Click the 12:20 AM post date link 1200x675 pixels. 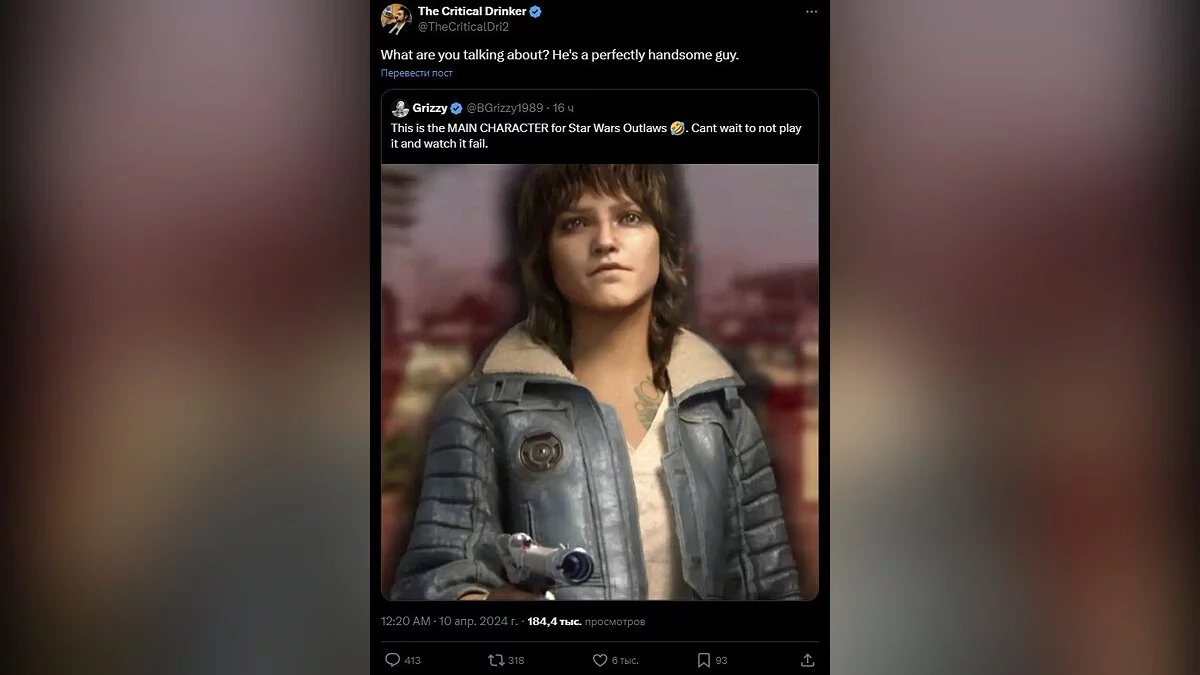tap(449, 621)
